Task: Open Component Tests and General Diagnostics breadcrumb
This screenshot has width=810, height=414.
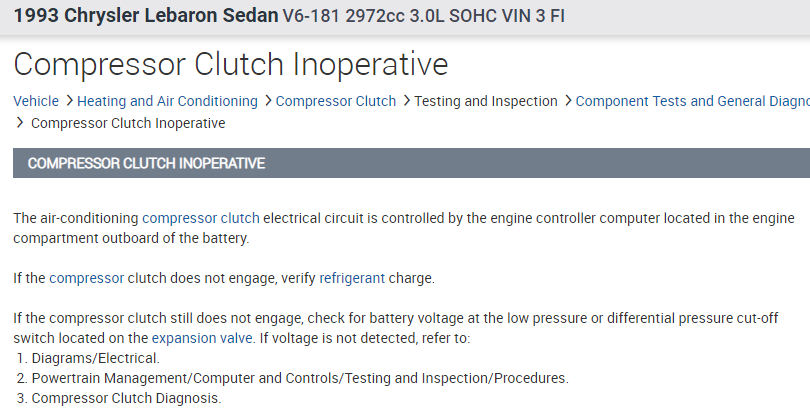Action: 692,101
